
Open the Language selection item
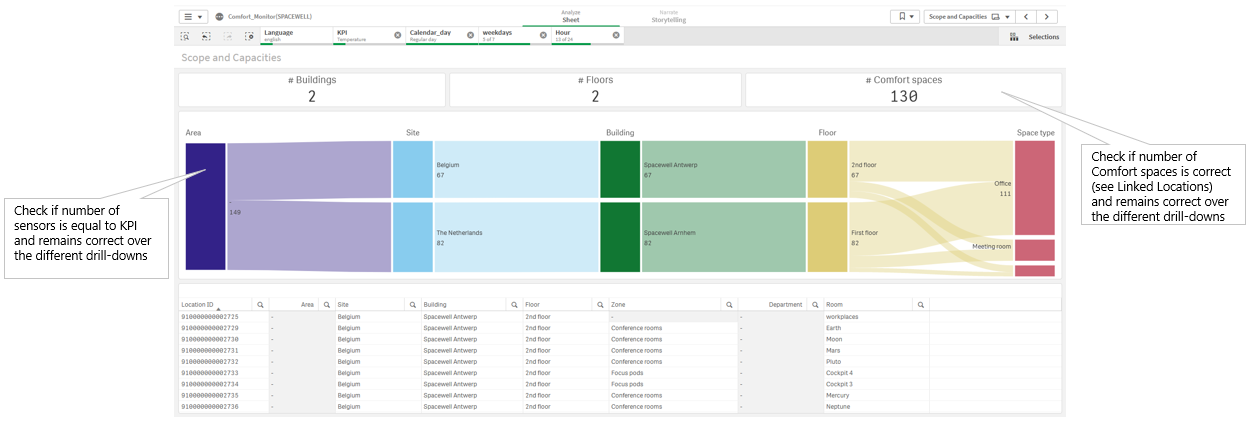[296, 36]
